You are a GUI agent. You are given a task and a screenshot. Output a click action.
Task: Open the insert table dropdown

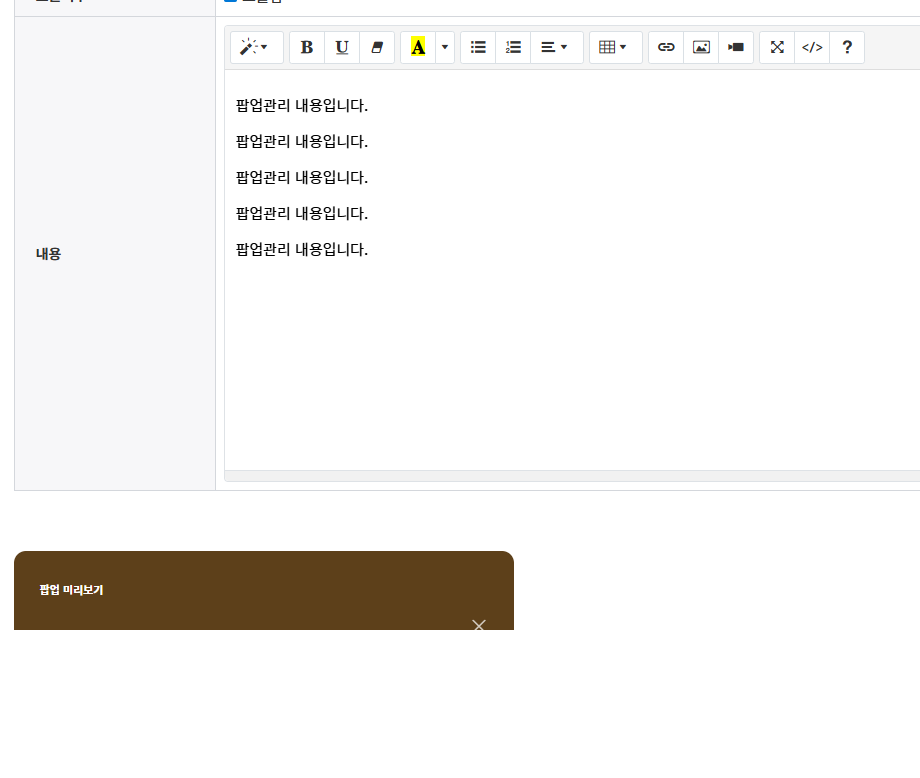(615, 47)
